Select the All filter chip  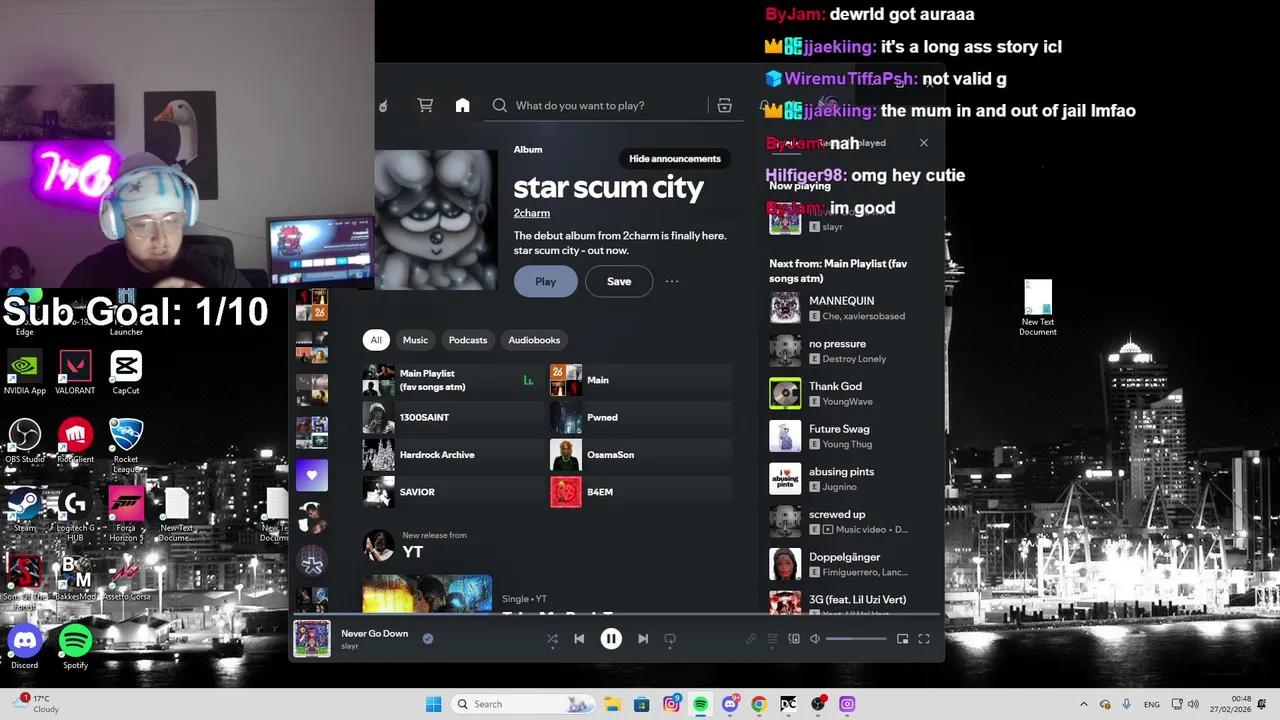tap(376, 340)
